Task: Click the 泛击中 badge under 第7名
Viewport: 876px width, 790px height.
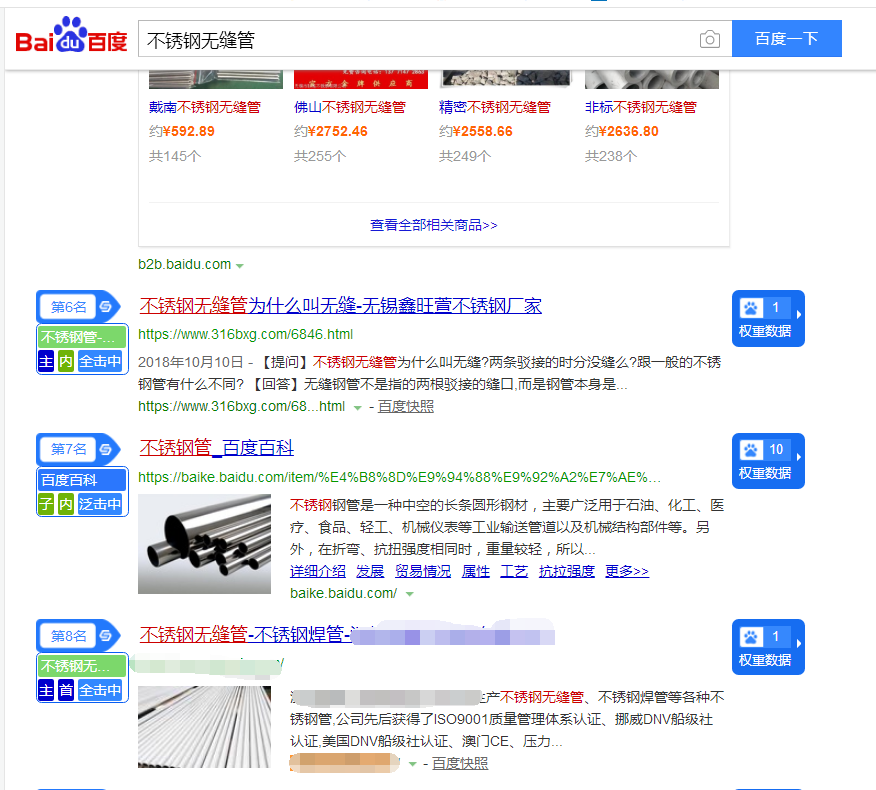Action: (x=101, y=504)
